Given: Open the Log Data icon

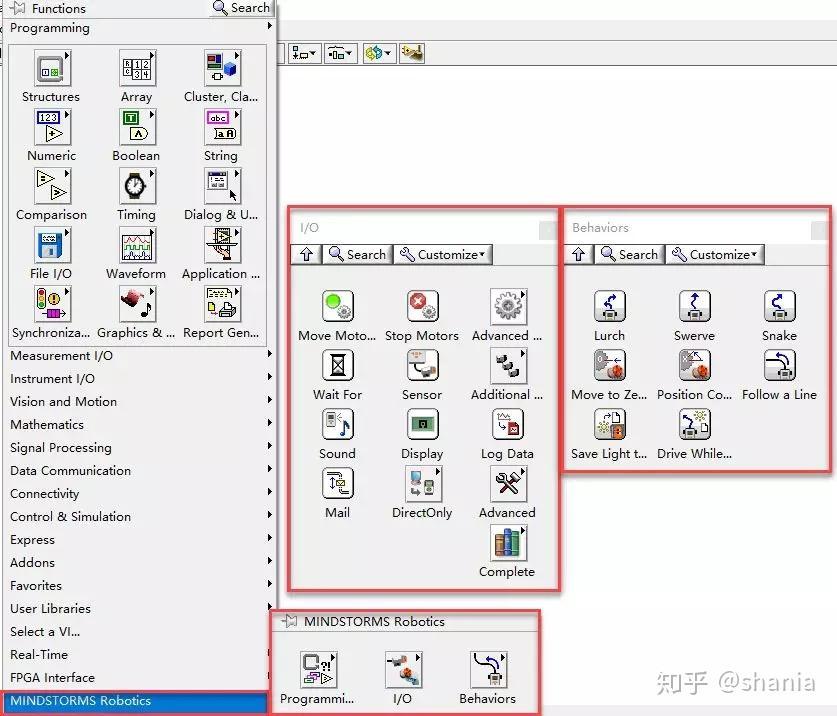Looking at the screenshot, I should click(x=507, y=425).
